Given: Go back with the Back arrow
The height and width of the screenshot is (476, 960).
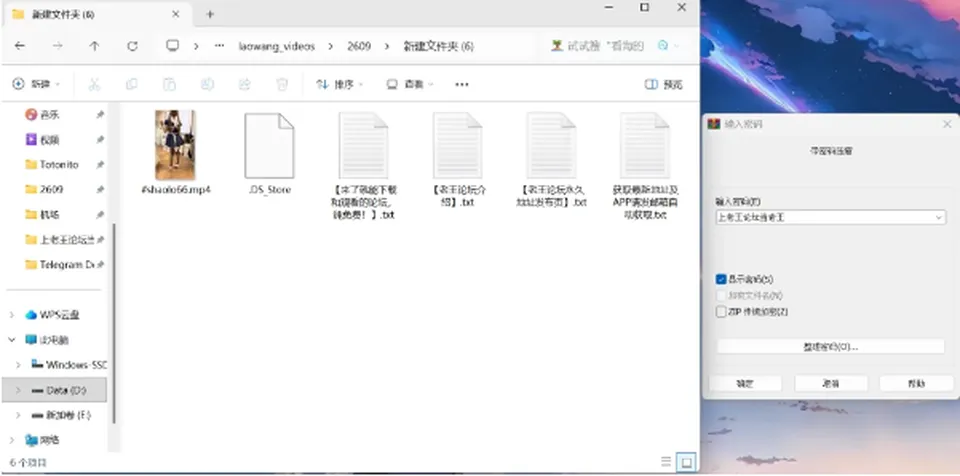Looking at the screenshot, I should point(20,46).
